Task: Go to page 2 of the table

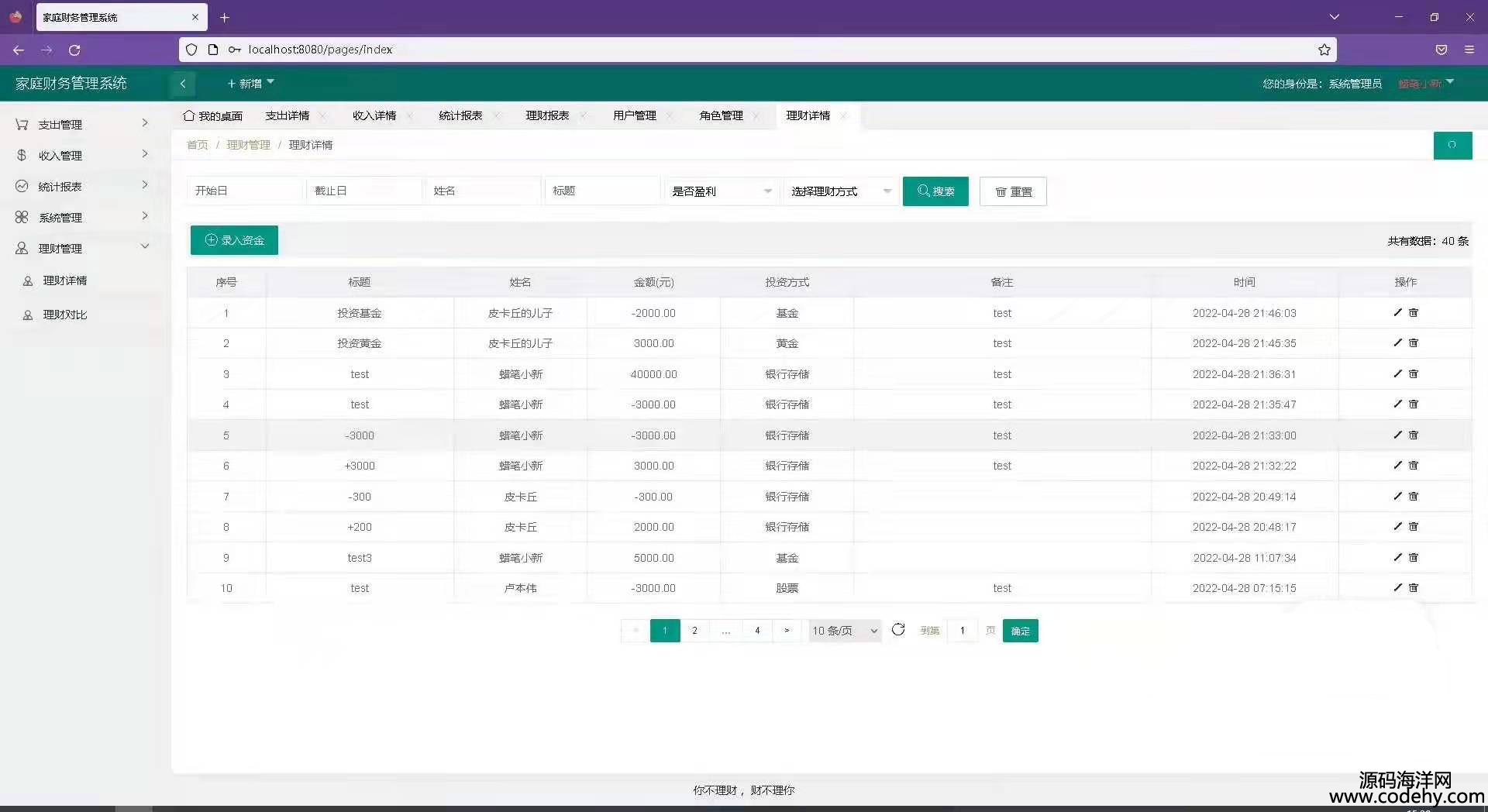Action: pos(694,631)
